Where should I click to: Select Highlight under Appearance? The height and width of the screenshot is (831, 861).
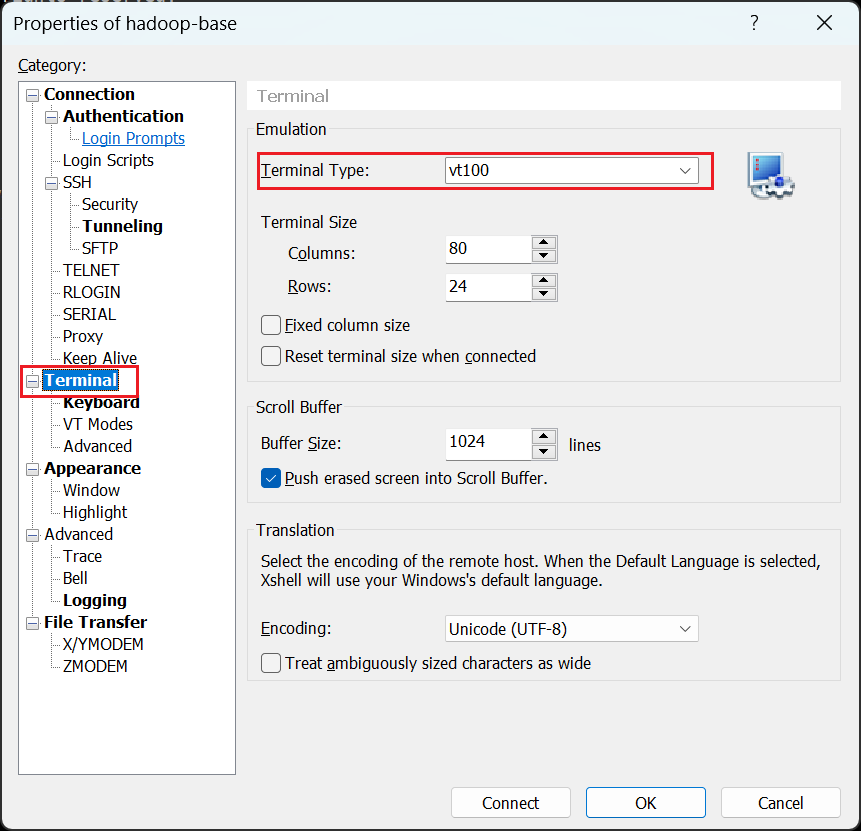[95, 512]
